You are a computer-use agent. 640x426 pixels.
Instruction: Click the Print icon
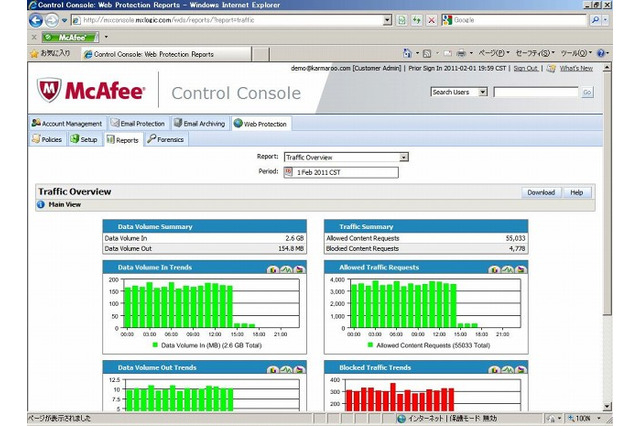click(461, 53)
